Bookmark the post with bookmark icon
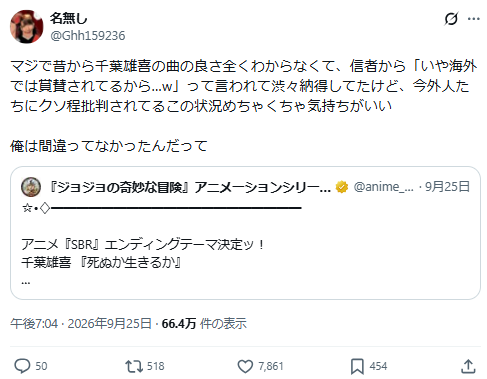Screen dimensions: 487x379 coord(357,366)
